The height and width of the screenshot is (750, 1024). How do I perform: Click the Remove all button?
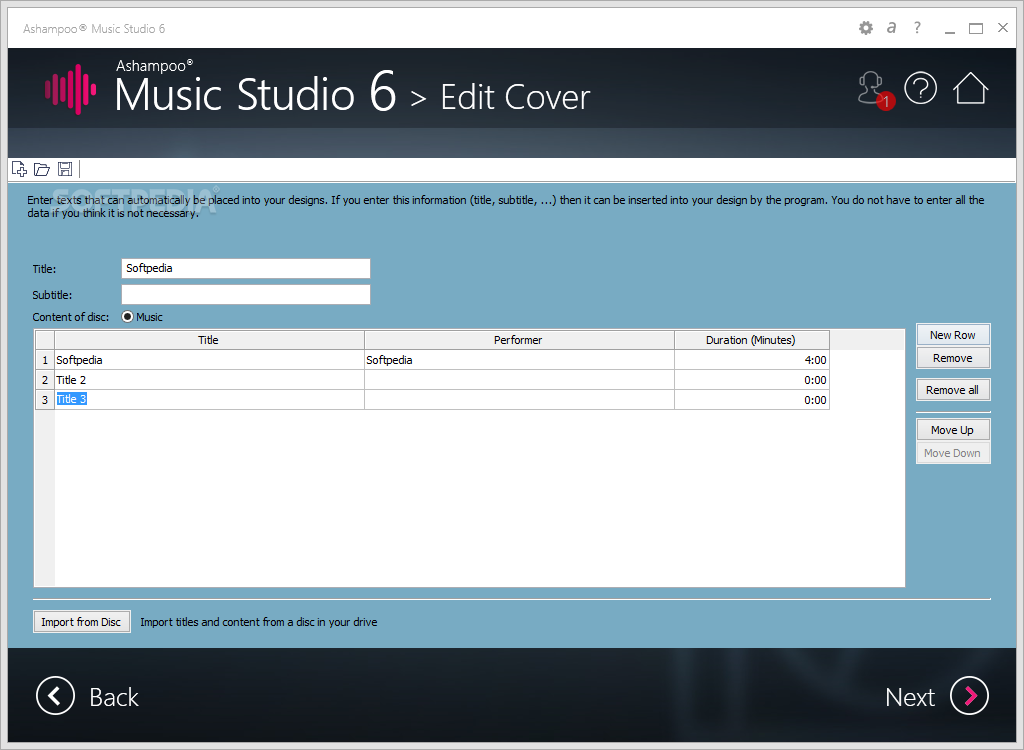[x=953, y=390]
